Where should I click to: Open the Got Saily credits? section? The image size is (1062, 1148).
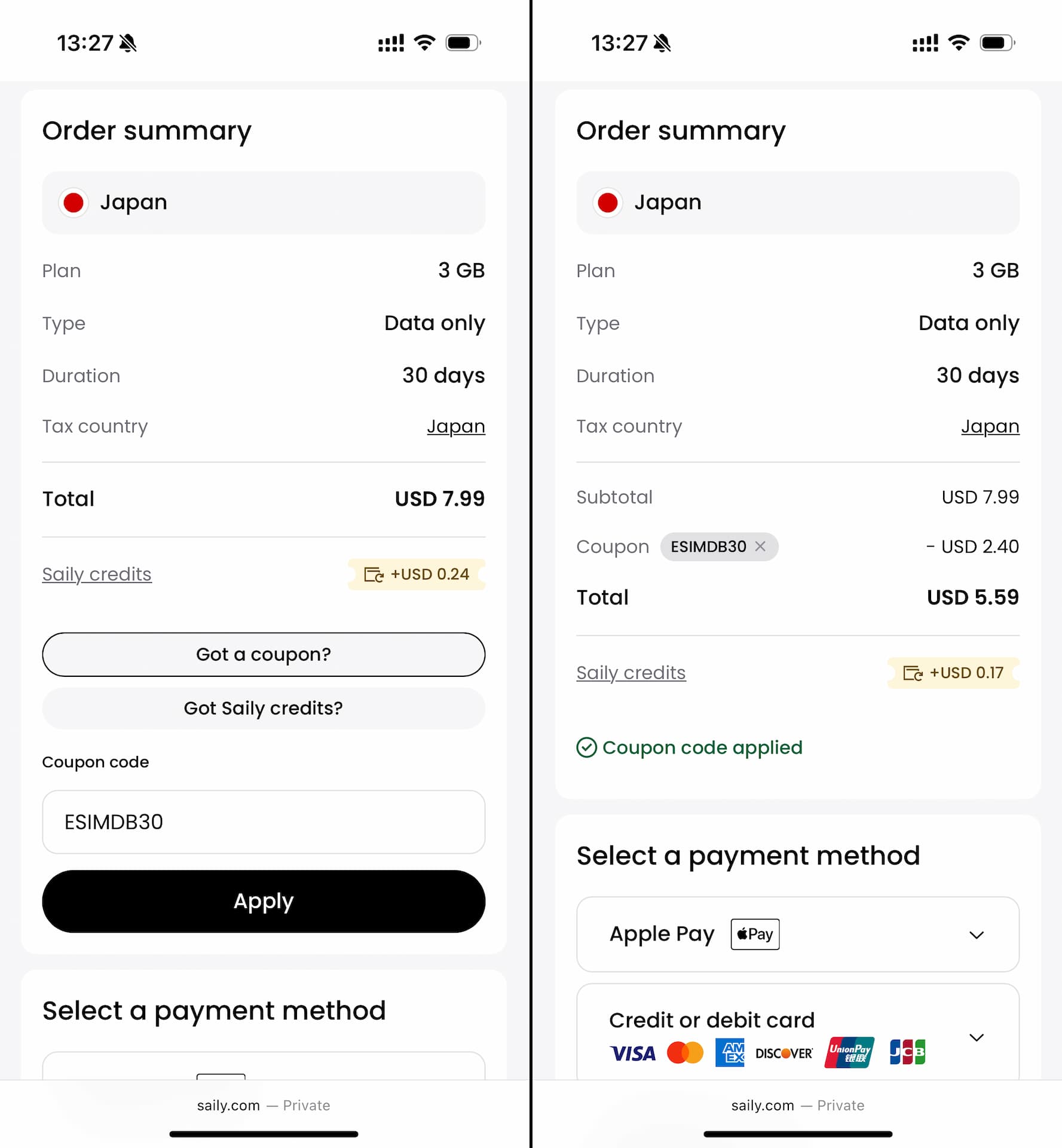[x=264, y=708]
